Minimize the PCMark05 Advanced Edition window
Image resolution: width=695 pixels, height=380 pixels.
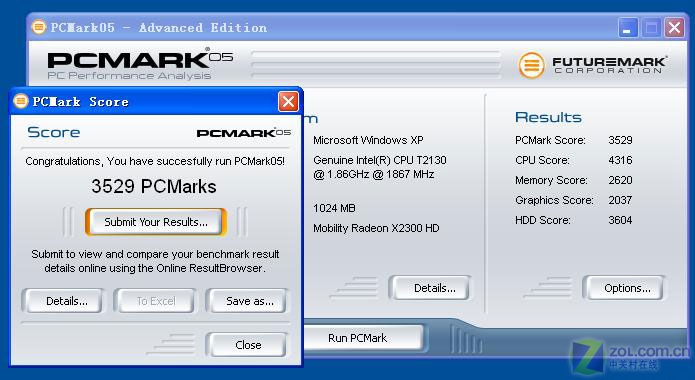click(x=628, y=28)
